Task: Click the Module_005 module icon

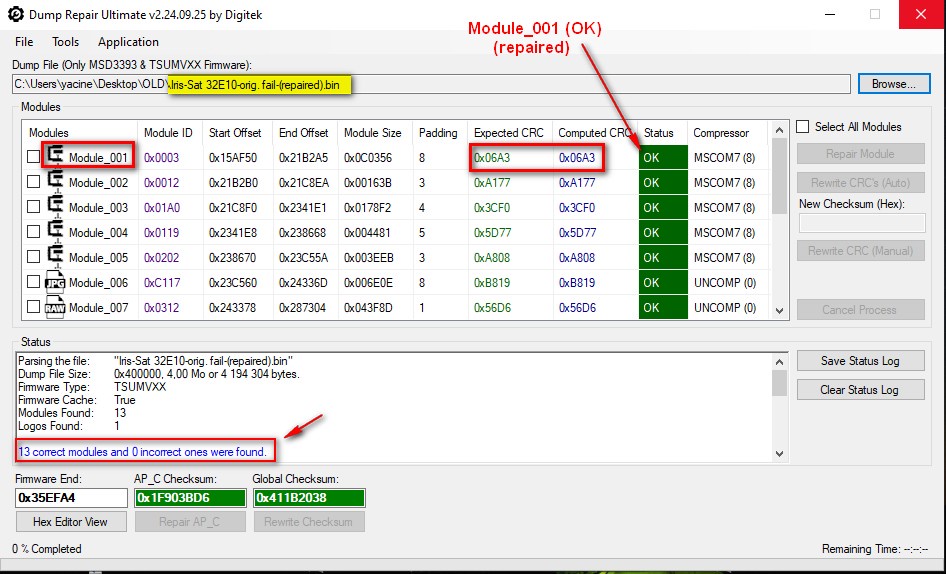Action: click(x=56, y=257)
